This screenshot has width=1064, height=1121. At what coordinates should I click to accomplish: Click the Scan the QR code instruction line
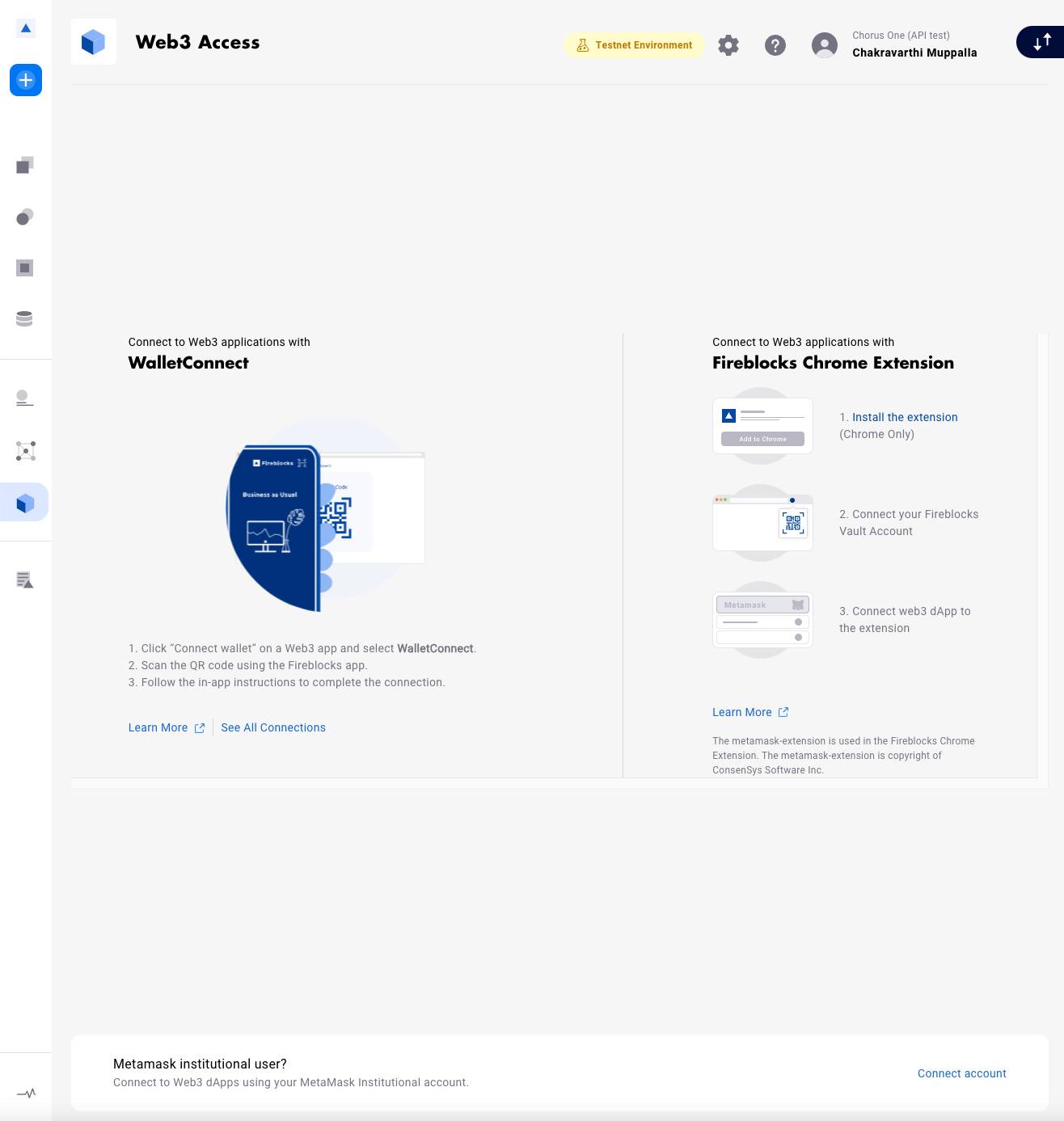tap(248, 665)
